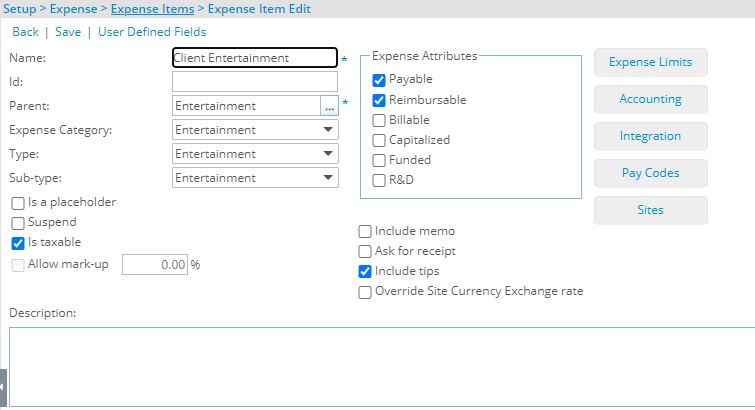This screenshot has width=755, height=410.
Task: Focus the Description text area
Action: pyautogui.click(x=382, y=367)
